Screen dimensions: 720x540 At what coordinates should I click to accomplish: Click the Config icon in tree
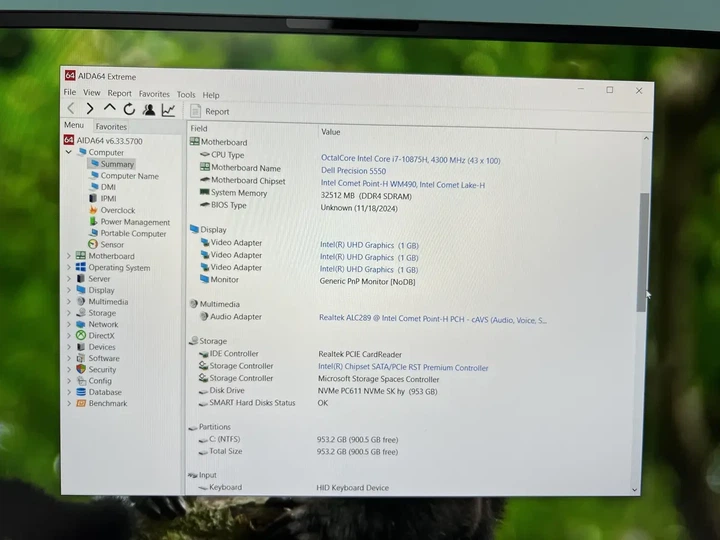tap(81, 381)
